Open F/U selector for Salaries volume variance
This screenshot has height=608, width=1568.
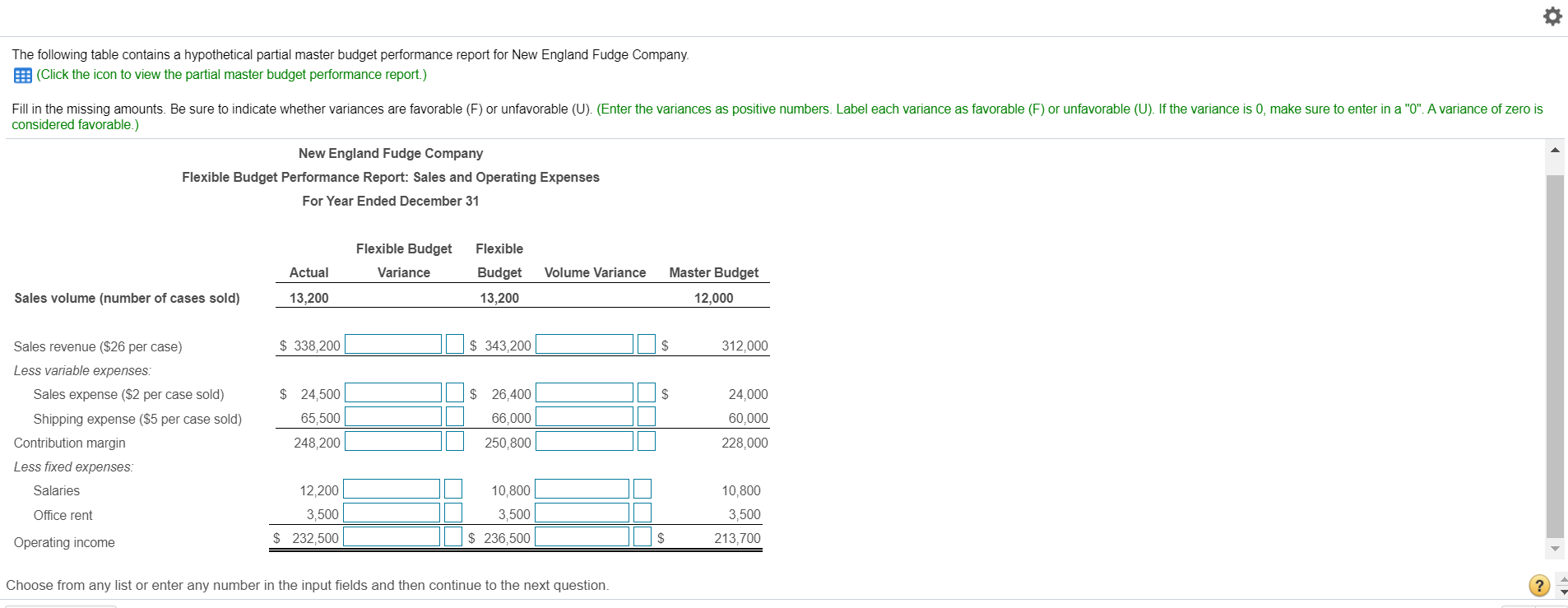tap(643, 489)
